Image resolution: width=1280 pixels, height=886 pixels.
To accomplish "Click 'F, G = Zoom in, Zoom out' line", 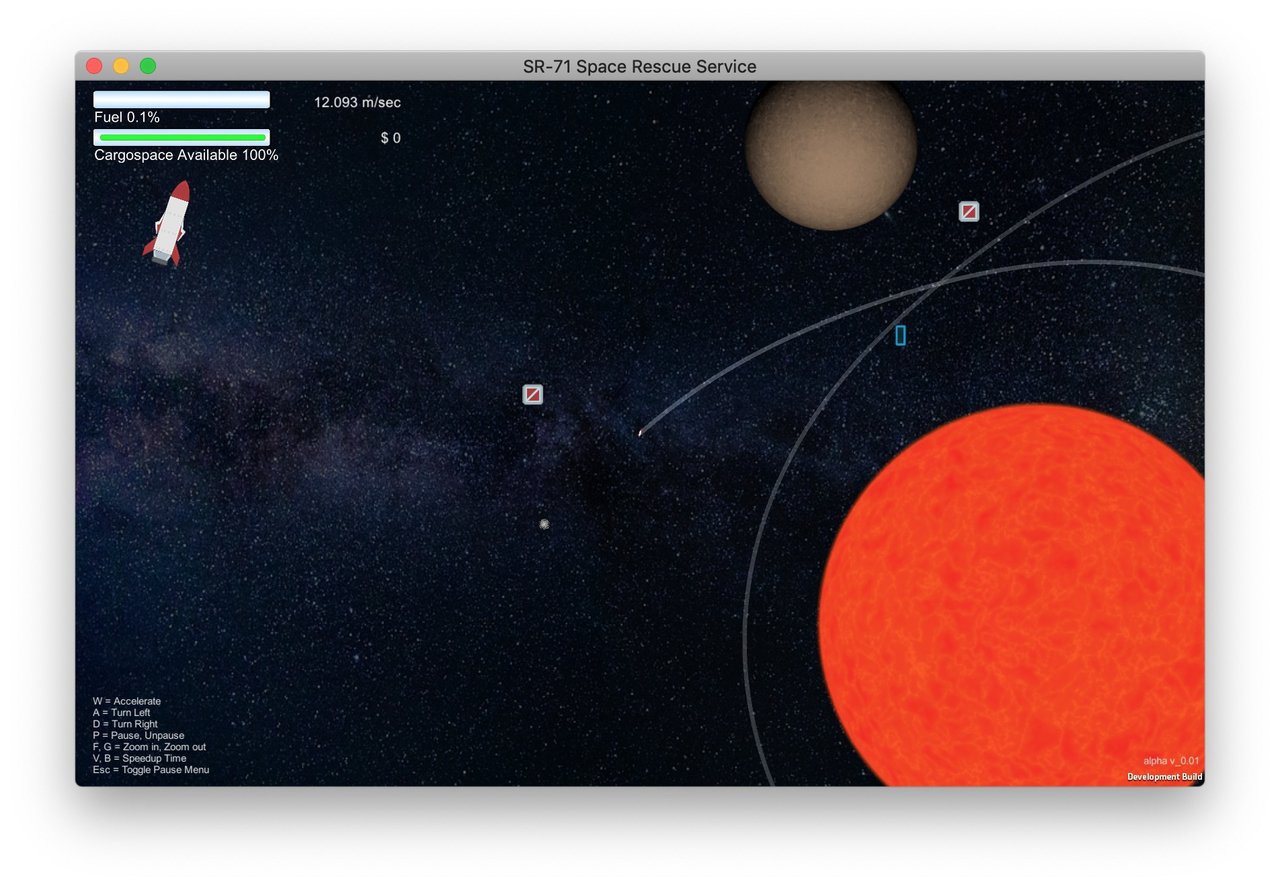I will (149, 747).
